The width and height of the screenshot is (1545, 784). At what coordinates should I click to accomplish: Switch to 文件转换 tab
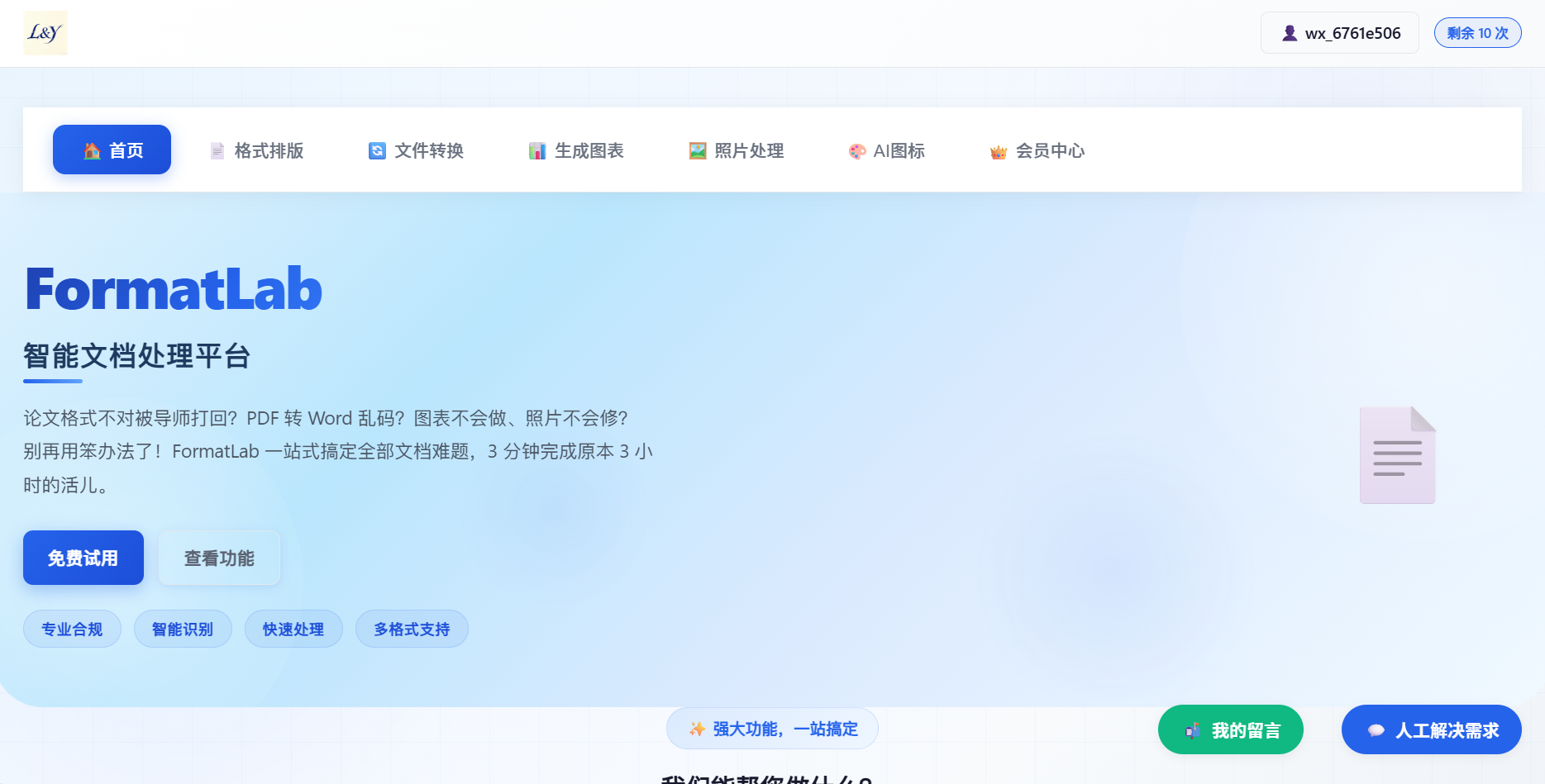pyautogui.click(x=417, y=150)
